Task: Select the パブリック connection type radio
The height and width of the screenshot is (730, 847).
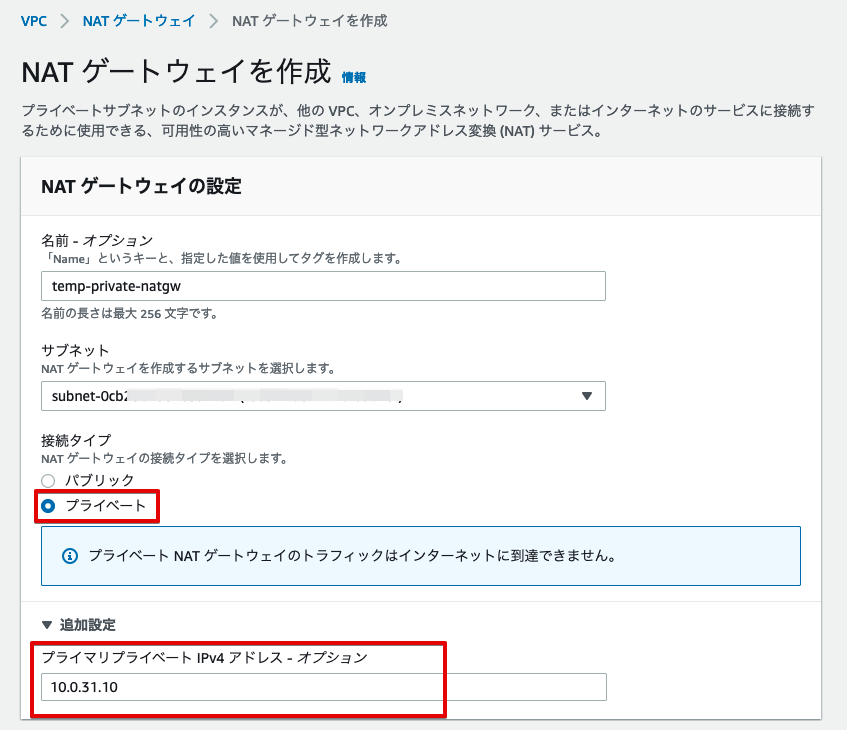Action: pos(48,480)
